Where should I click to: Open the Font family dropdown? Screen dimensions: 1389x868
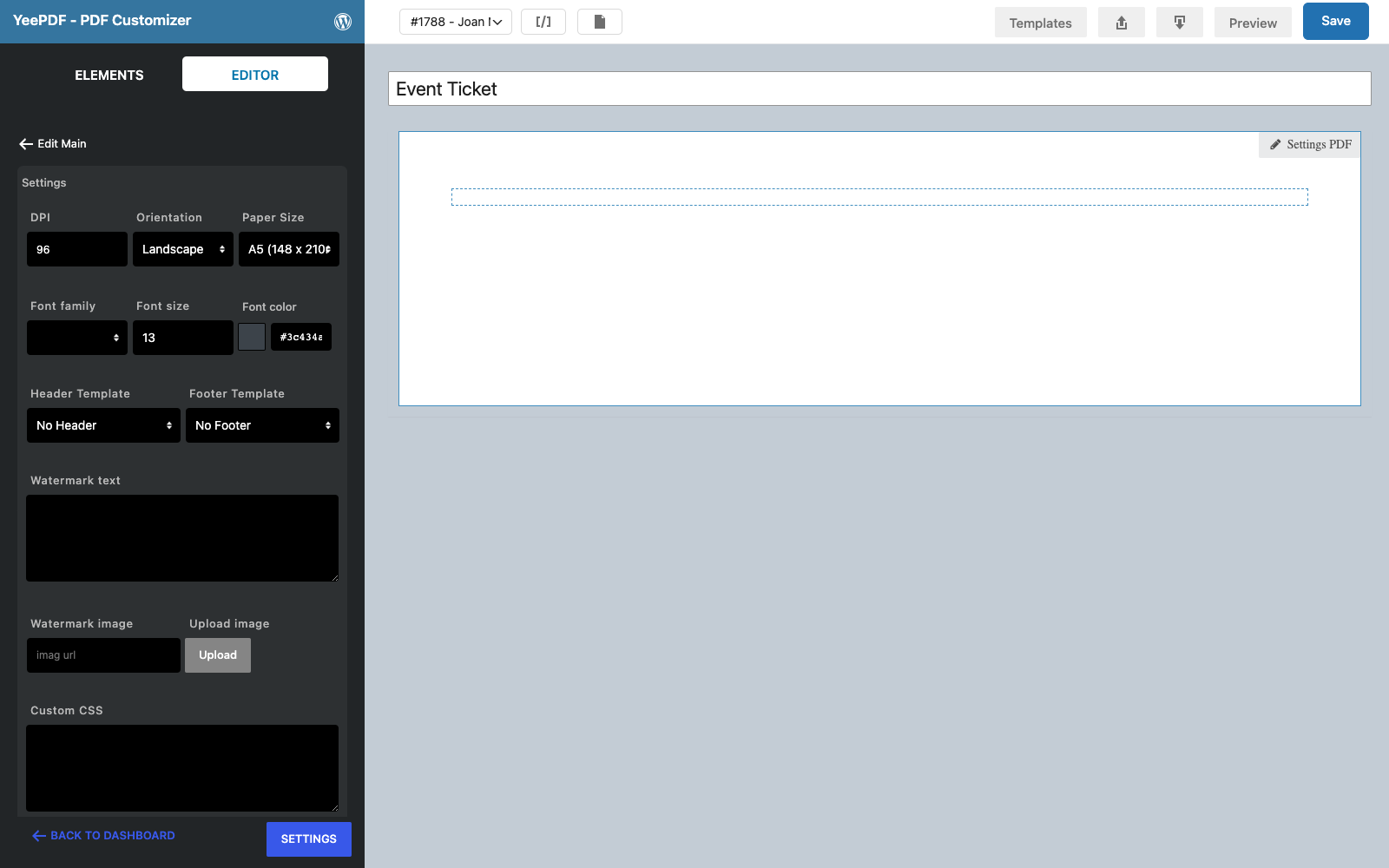tap(77, 338)
